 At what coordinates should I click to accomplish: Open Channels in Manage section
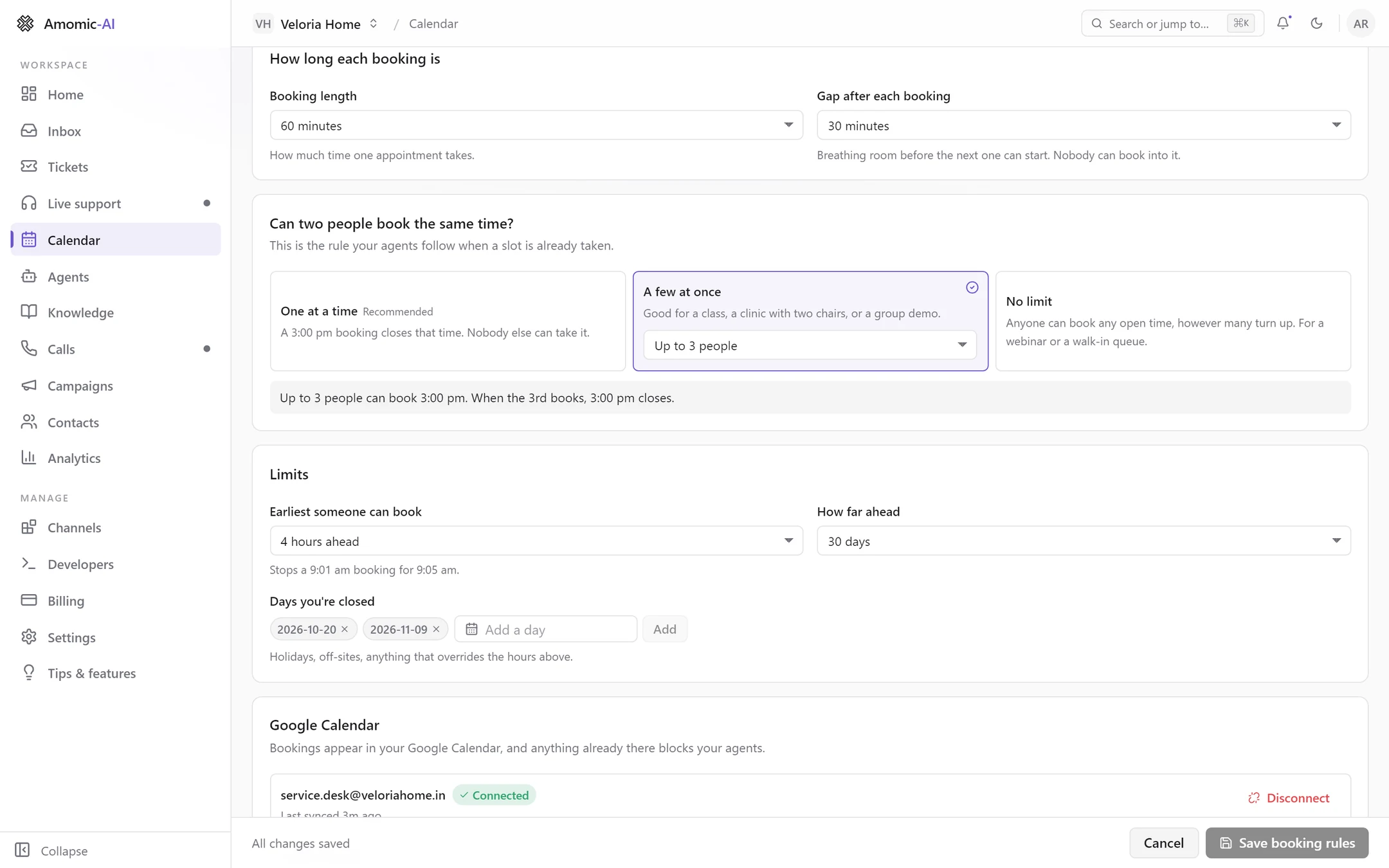(116, 527)
